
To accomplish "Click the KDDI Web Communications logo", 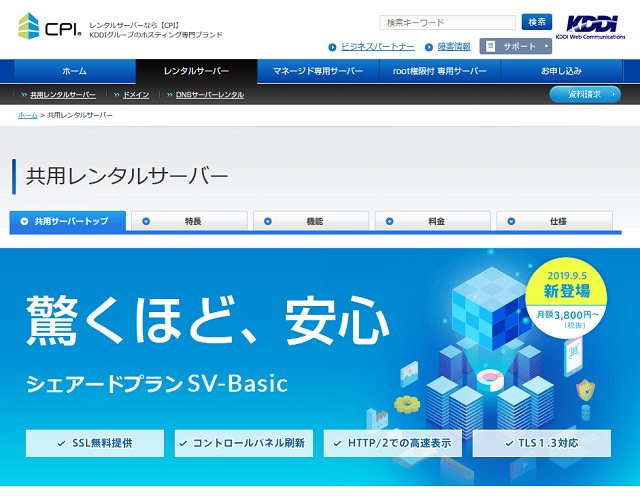I will pos(590,27).
